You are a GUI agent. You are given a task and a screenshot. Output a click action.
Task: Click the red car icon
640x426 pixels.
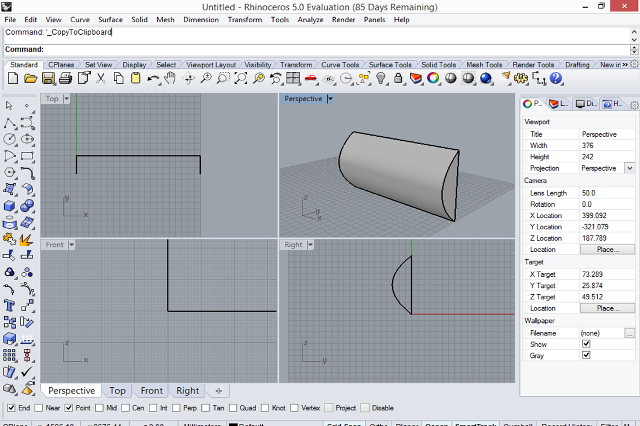coord(311,78)
